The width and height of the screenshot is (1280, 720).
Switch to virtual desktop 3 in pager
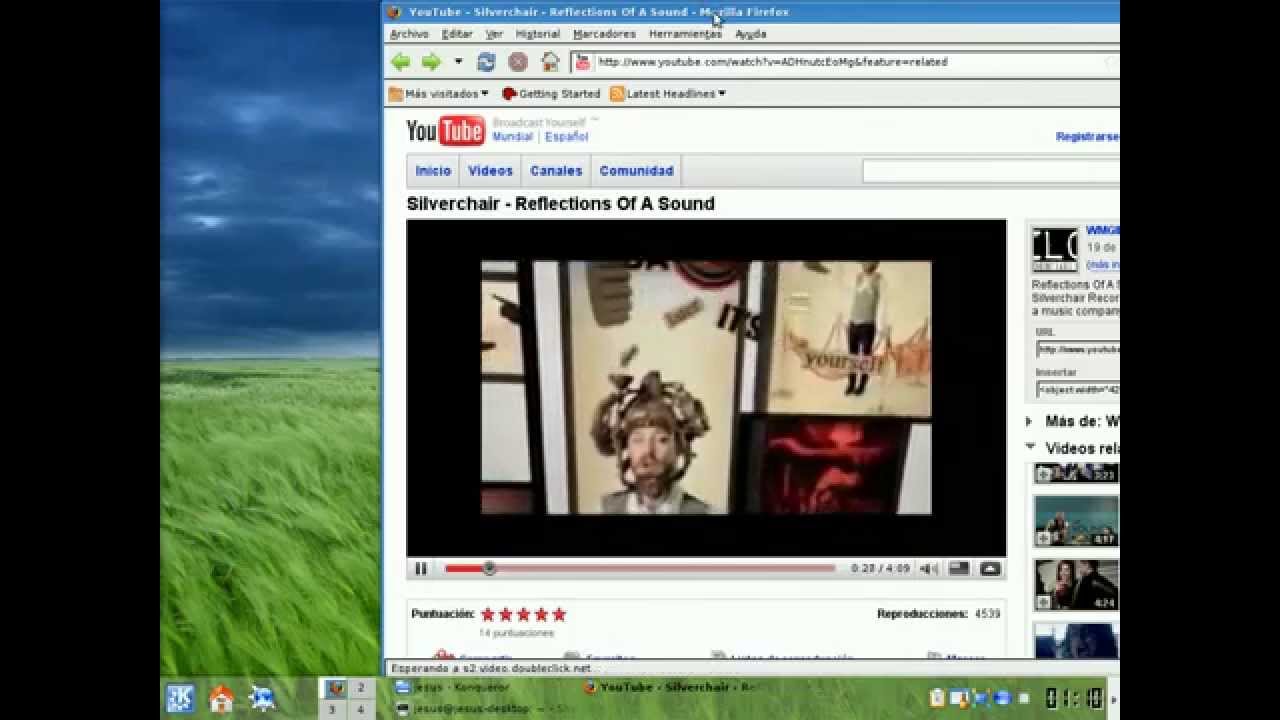(x=332, y=709)
